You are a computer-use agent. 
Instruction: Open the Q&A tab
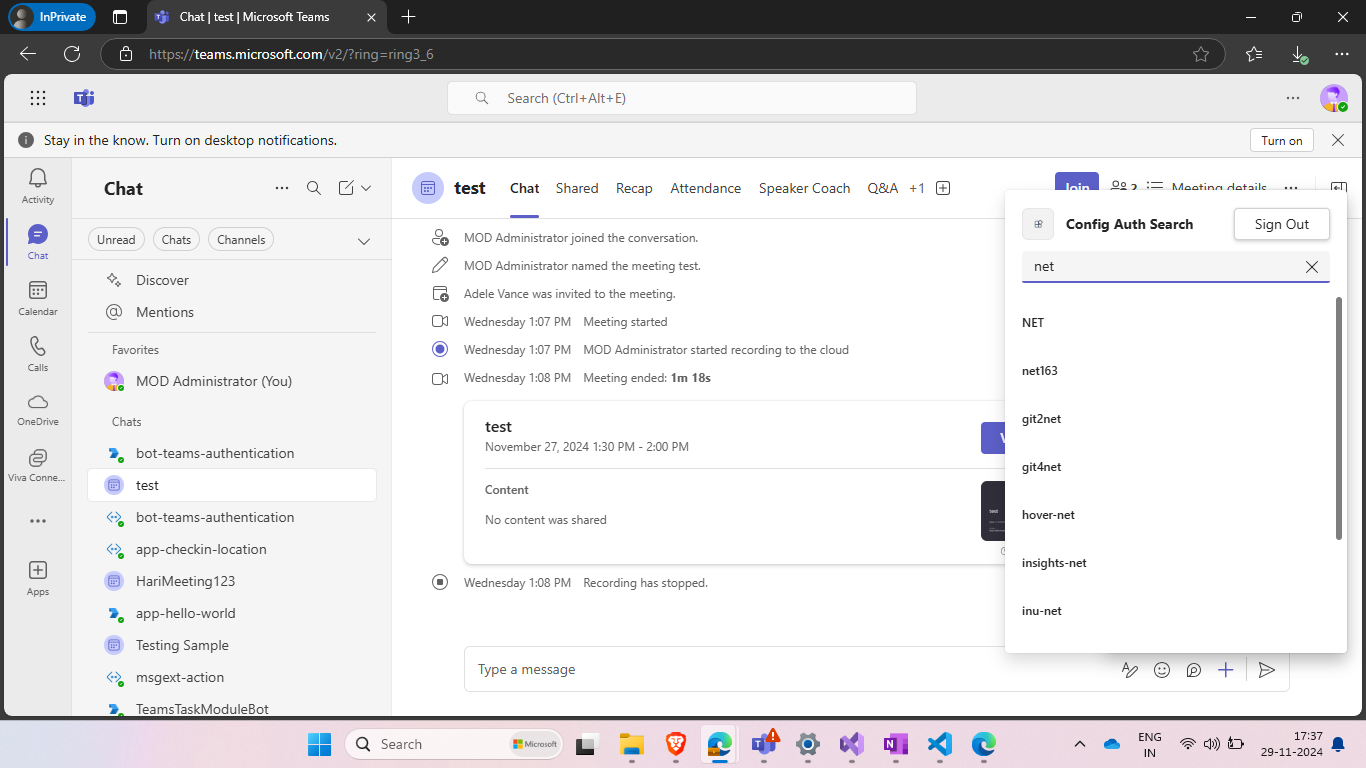coord(883,188)
